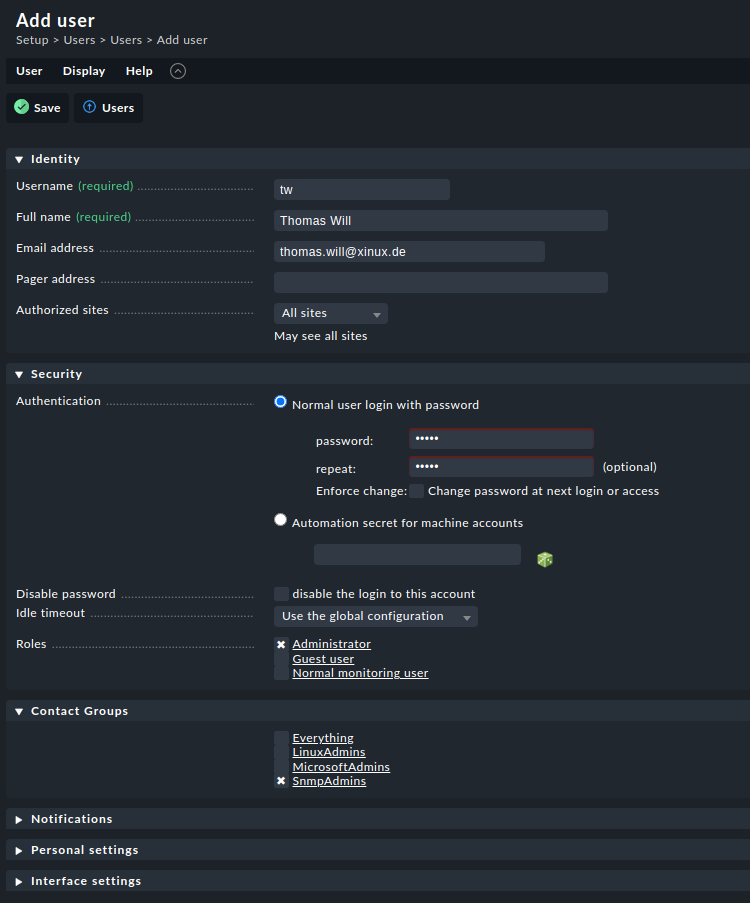The width and height of the screenshot is (750, 903).
Task: Open the Help menu
Action: point(139,71)
